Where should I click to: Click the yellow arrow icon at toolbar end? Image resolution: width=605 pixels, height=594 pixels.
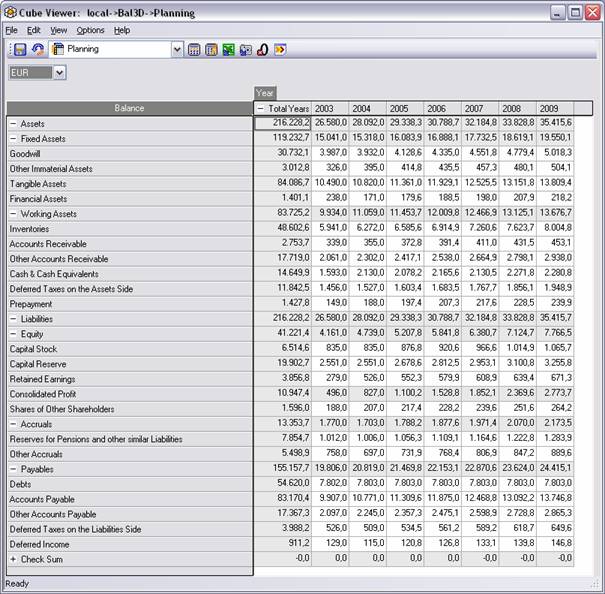(279, 49)
